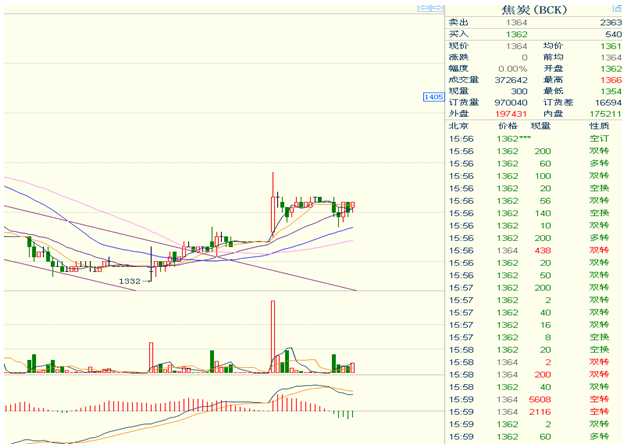Click the 现量 column header in trade list
Viewport: 622px width, 445px height.
[x=541, y=126]
